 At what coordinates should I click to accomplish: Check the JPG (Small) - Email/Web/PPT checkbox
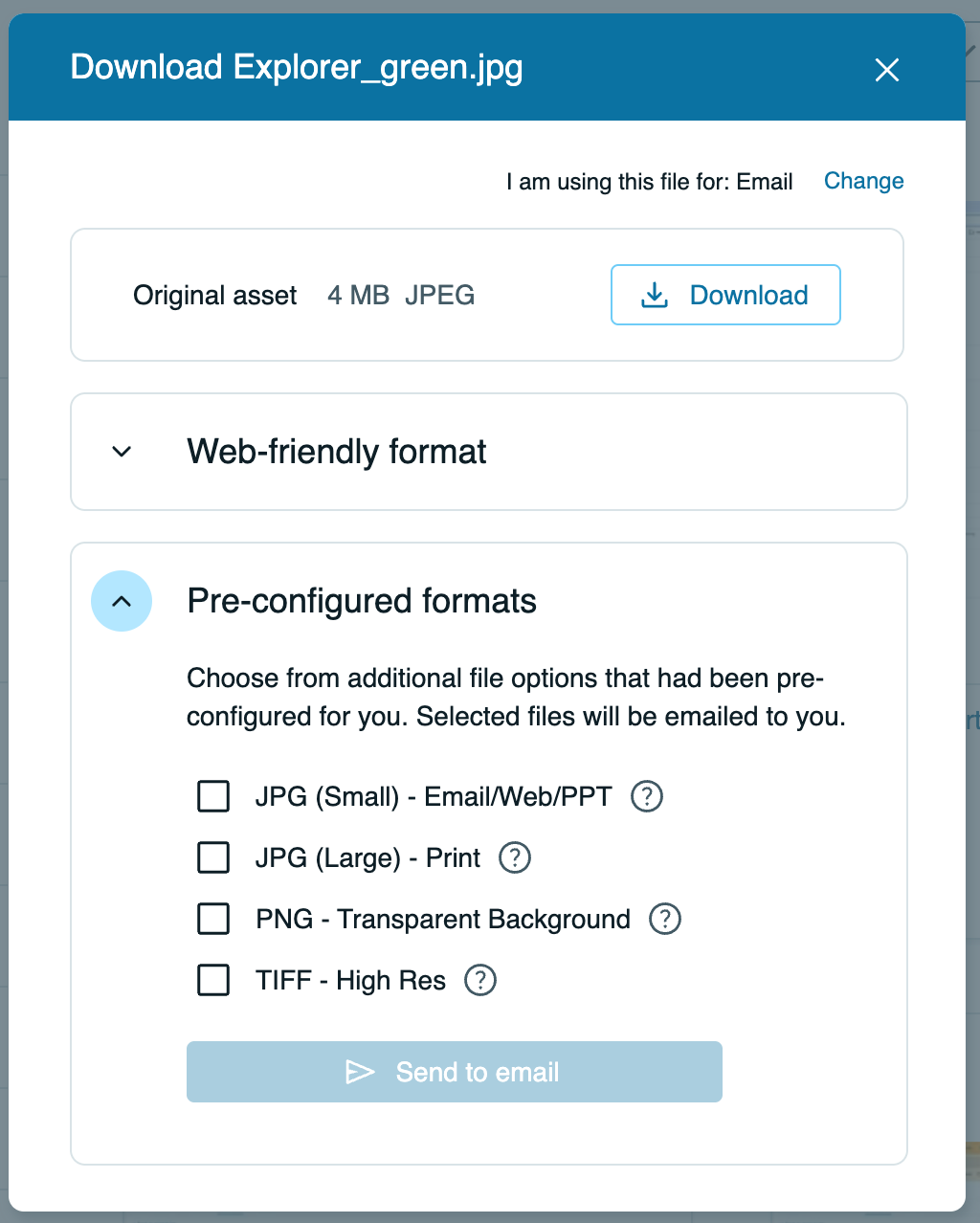[212, 796]
